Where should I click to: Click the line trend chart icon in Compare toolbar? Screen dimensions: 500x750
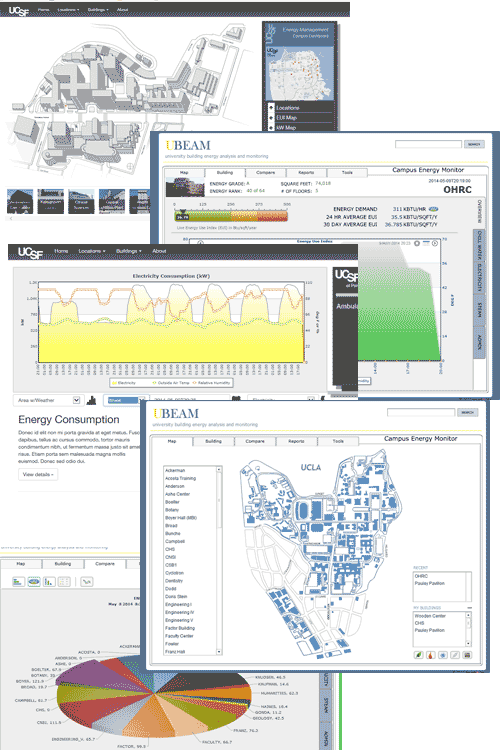pyautogui.click(x=87, y=582)
